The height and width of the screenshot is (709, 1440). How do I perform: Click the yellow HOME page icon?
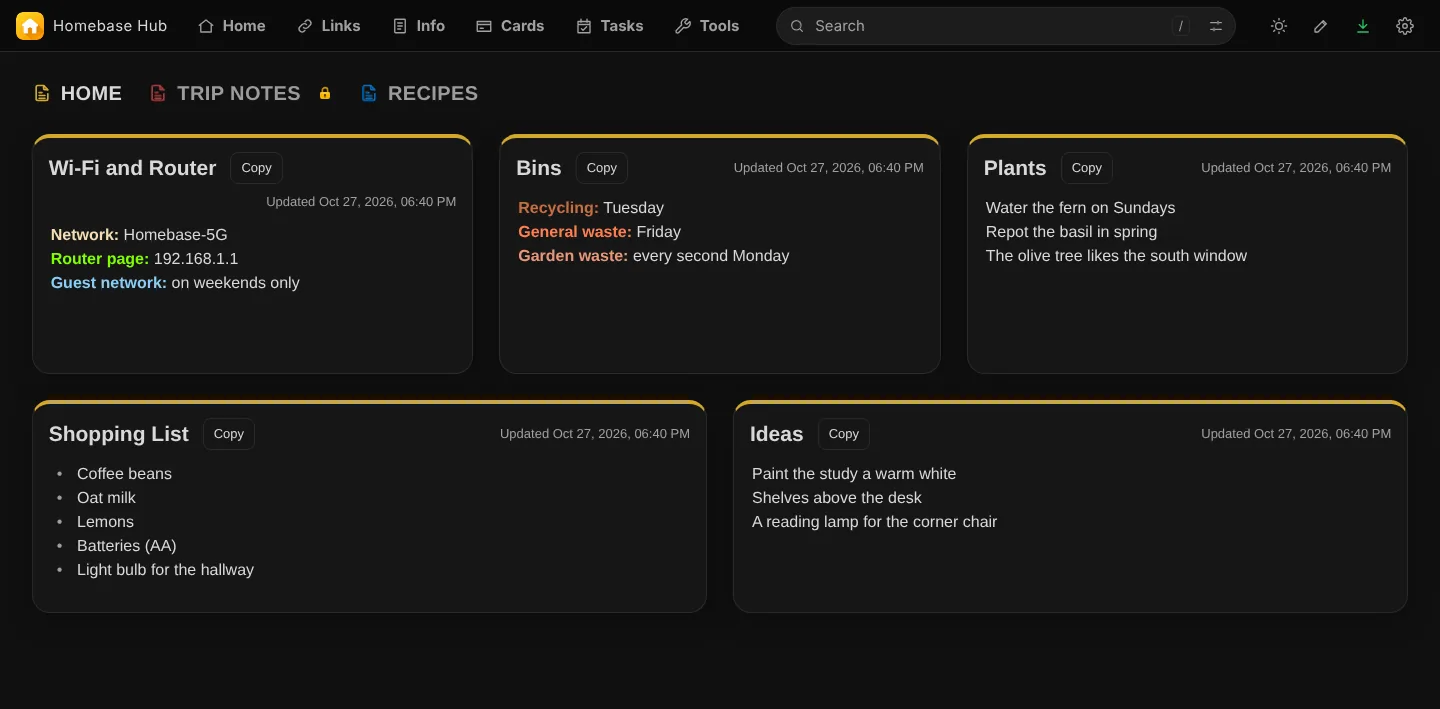click(42, 93)
